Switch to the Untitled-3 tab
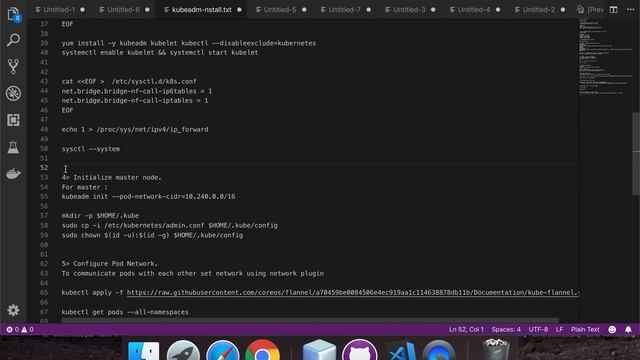The height and width of the screenshot is (360, 640). pos(409,9)
